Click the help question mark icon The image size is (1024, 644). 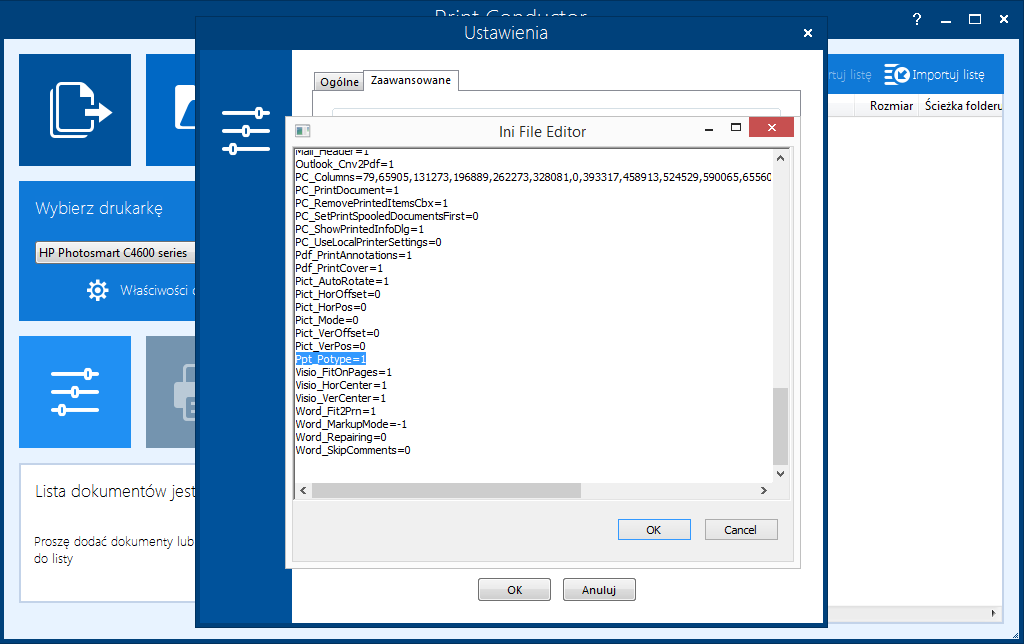tap(917, 20)
